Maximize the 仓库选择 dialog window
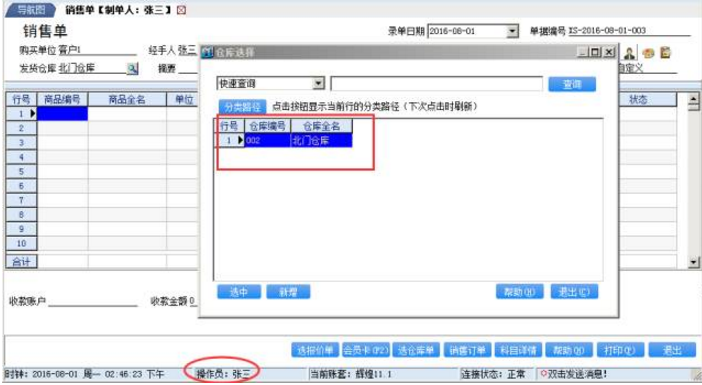The width and height of the screenshot is (702, 385). tap(595, 52)
